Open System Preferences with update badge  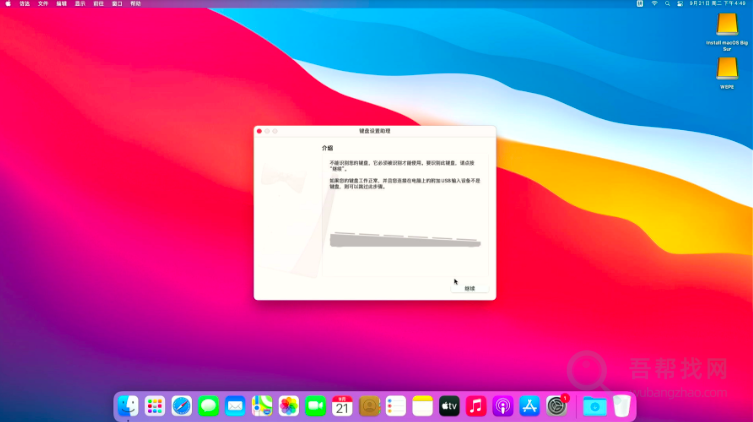coord(557,406)
